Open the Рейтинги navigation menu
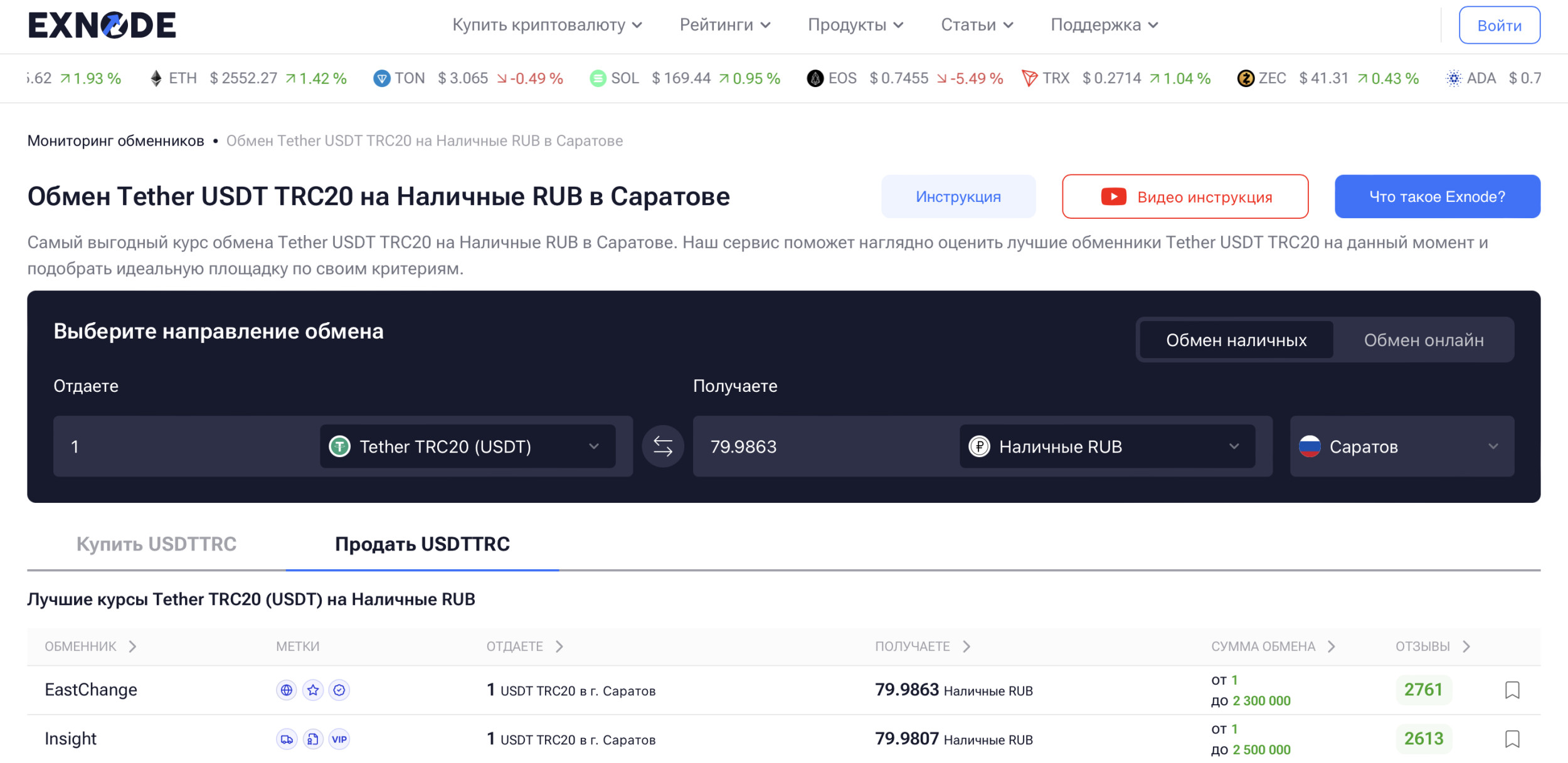Screen dimensions: 1568x763 pyautogui.click(x=724, y=25)
